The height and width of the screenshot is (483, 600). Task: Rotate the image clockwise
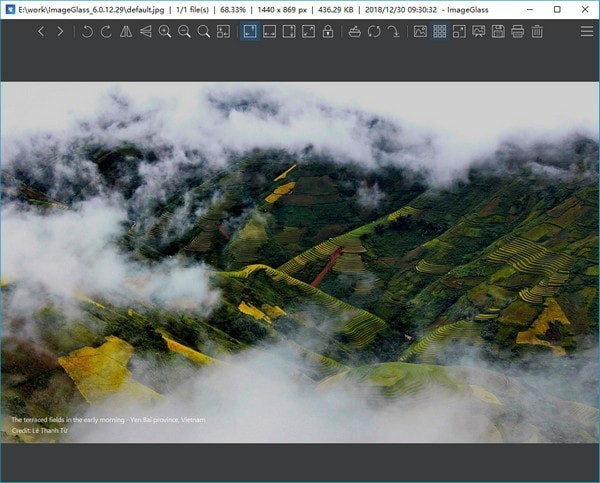pyautogui.click(x=106, y=32)
